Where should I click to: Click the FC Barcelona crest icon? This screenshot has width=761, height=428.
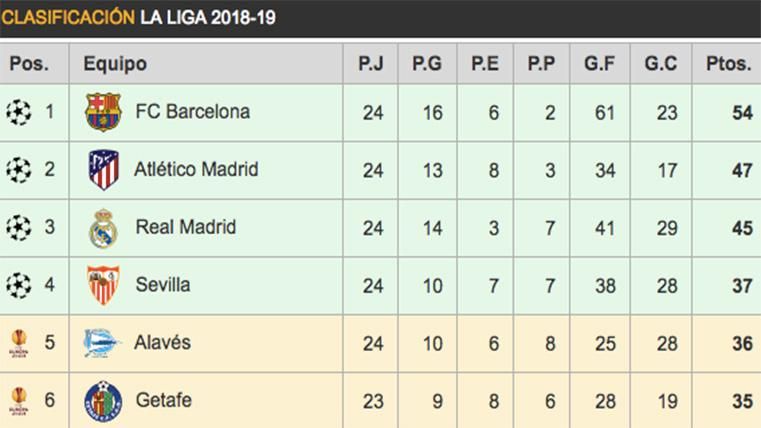click(x=102, y=112)
